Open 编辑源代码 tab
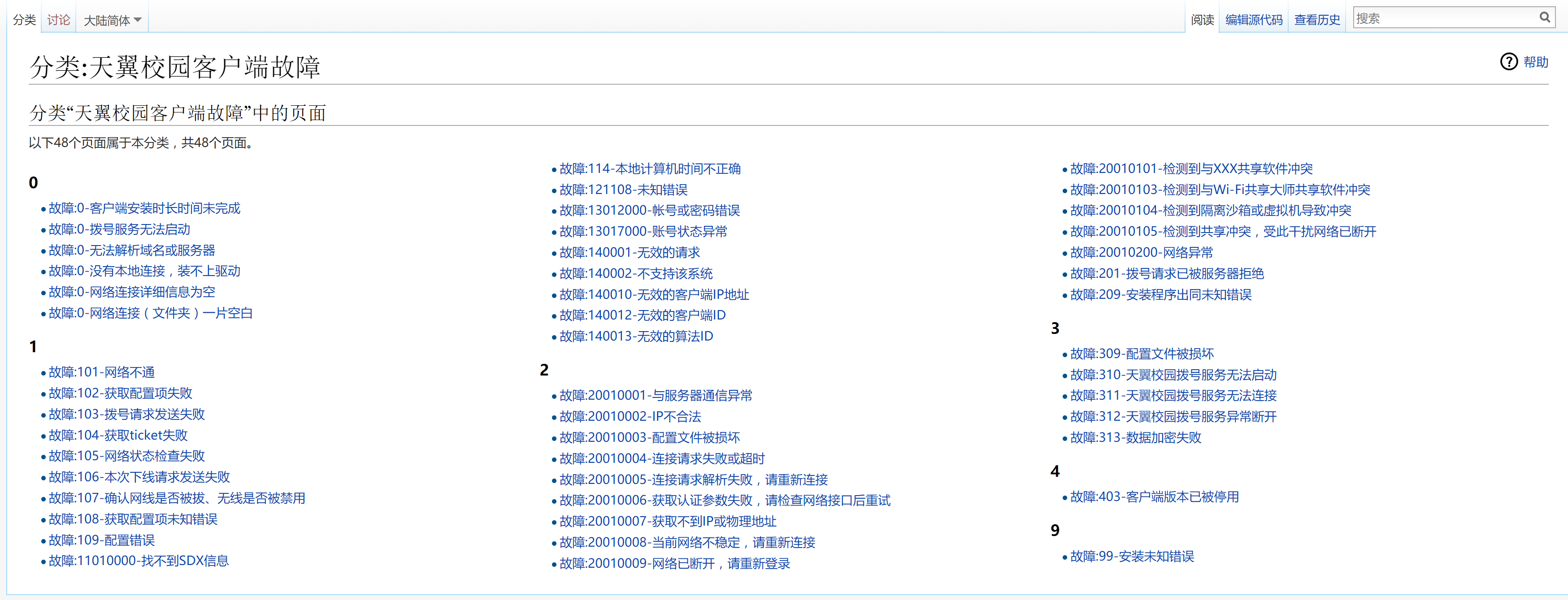Screen dimensions: 1568x600 (1253, 20)
